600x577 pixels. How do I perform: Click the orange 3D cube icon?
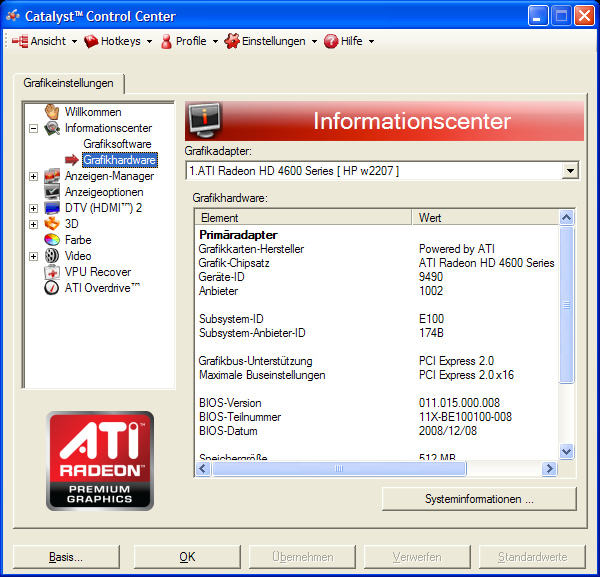coord(52,224)
